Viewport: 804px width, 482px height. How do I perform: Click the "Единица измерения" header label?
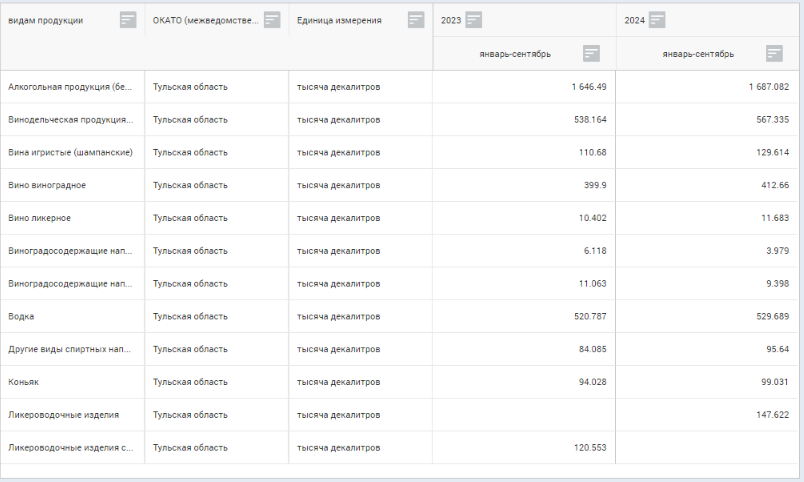(339, 20)
